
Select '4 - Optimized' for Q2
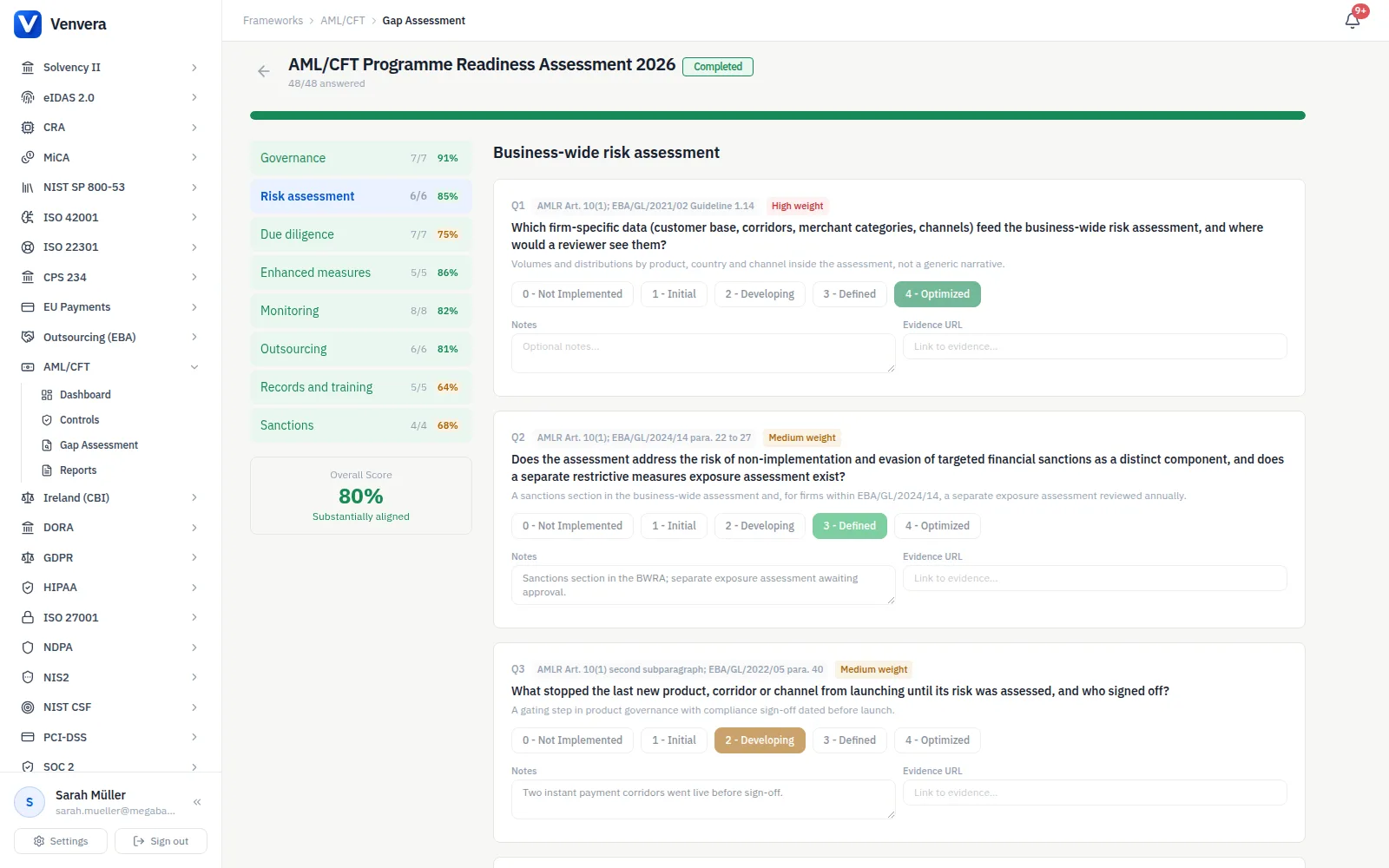pos(938,526)
